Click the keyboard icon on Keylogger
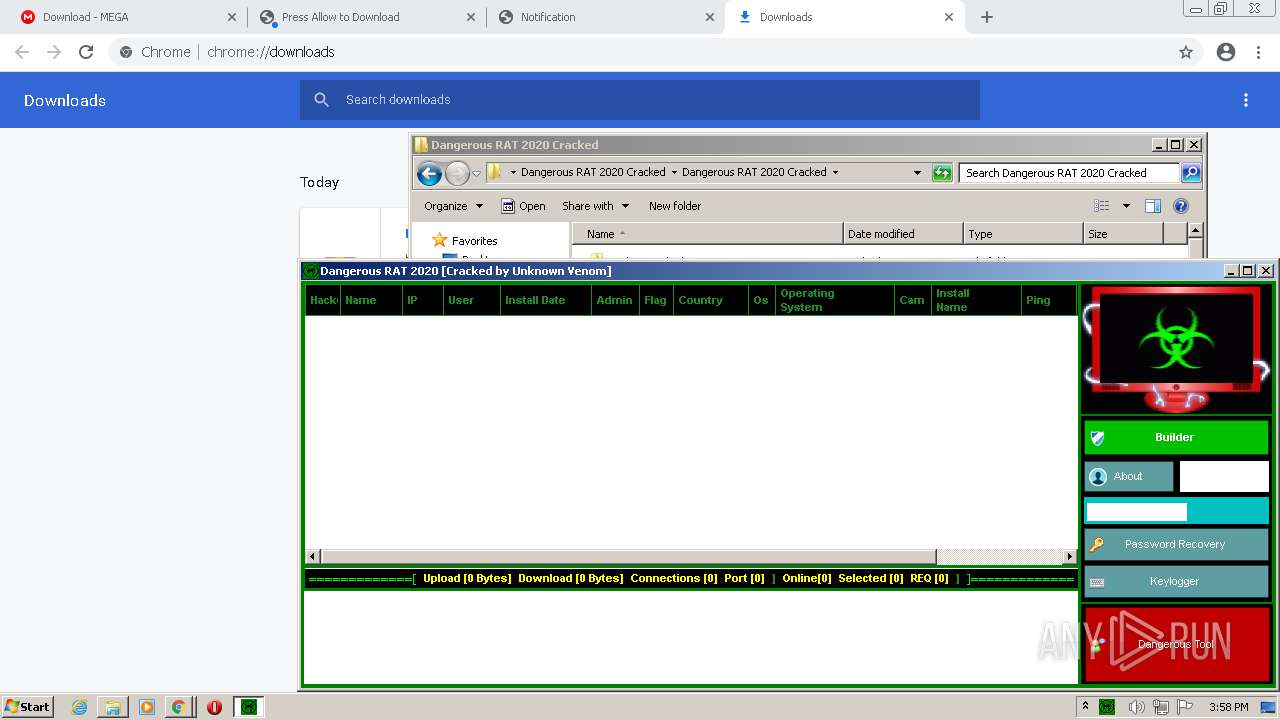 (x=1097, y=582)
